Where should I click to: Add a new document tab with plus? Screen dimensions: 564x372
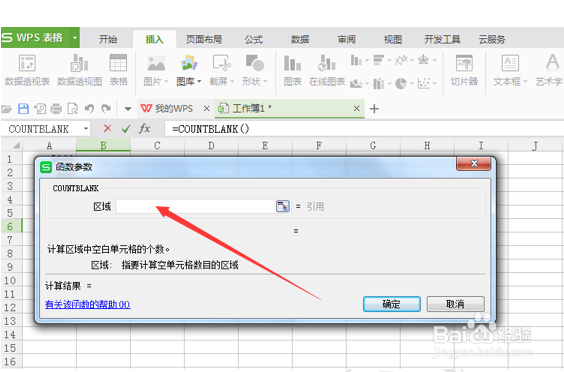pyautogui.click(x=374, y=108)
